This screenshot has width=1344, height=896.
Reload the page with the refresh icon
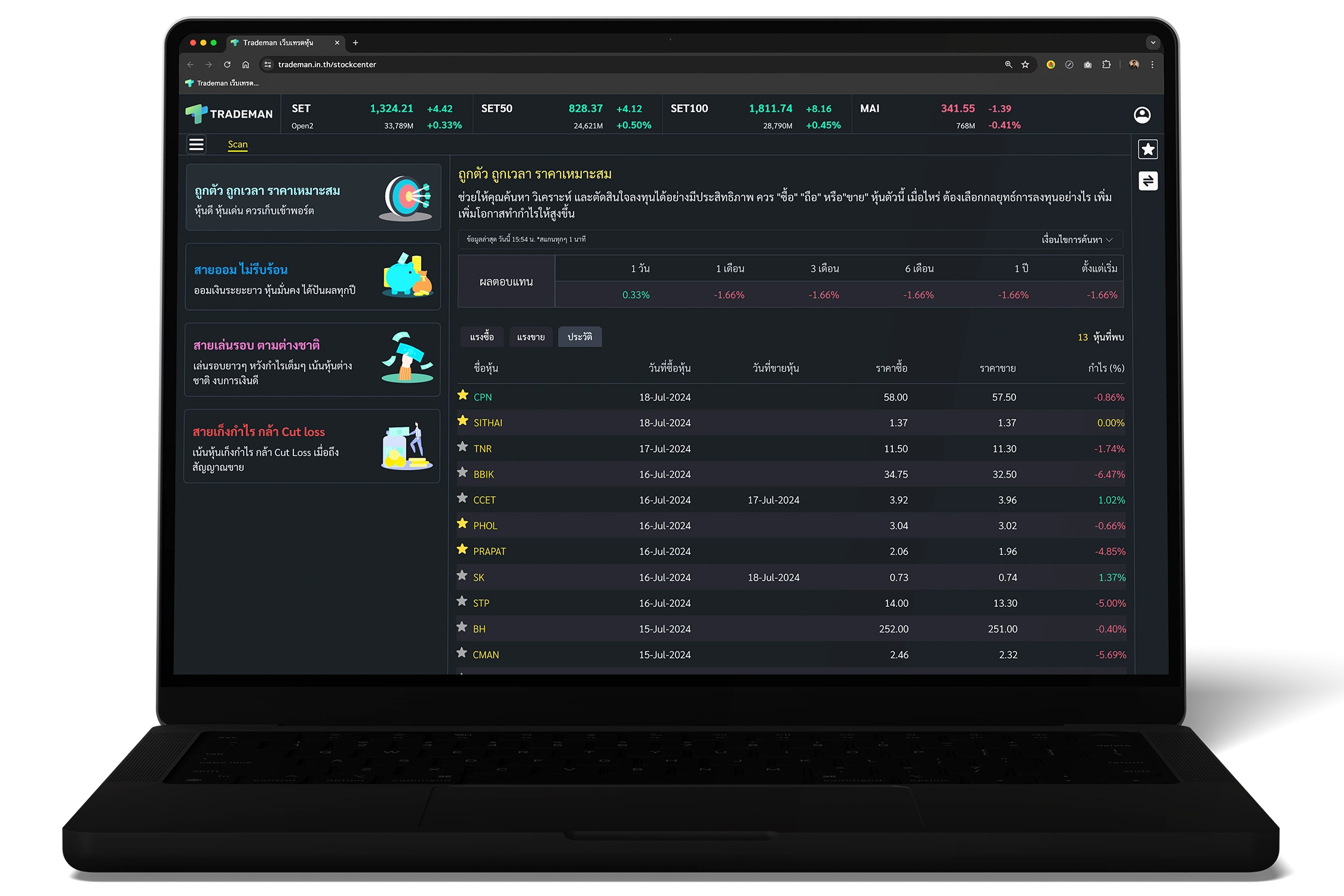[227, 65]
